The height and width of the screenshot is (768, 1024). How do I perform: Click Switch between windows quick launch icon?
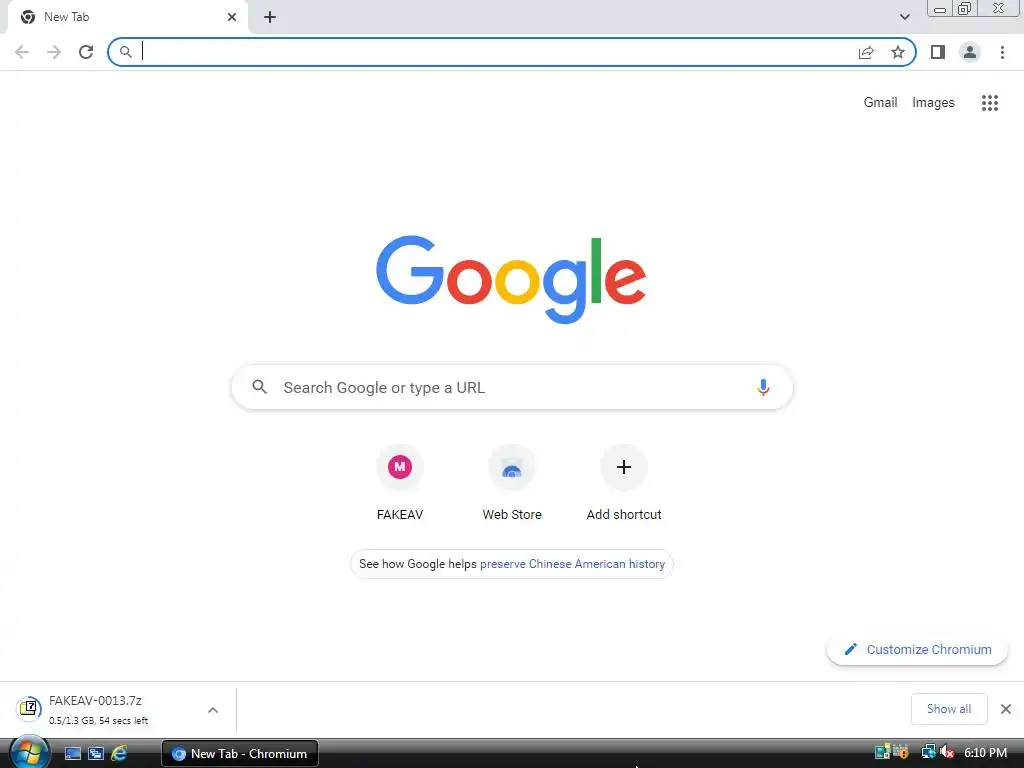96,754
